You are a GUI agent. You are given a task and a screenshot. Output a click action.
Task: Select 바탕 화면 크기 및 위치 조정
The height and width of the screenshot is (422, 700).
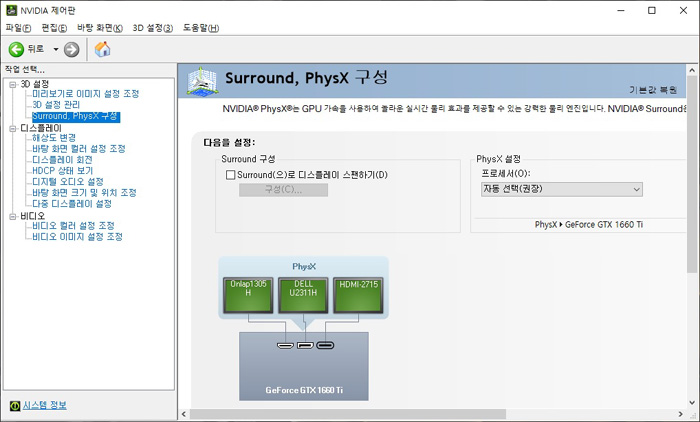tap(84, 193)
